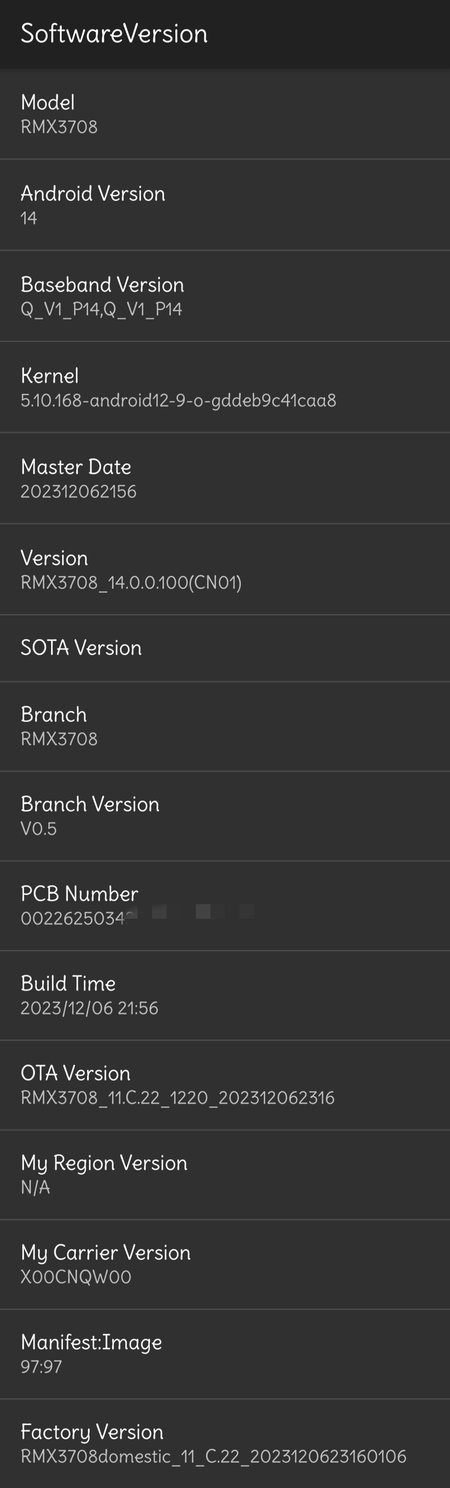Tap the Manifest:Image entry
This screenshot has width=450, height=1488.
pos(225,1354)
